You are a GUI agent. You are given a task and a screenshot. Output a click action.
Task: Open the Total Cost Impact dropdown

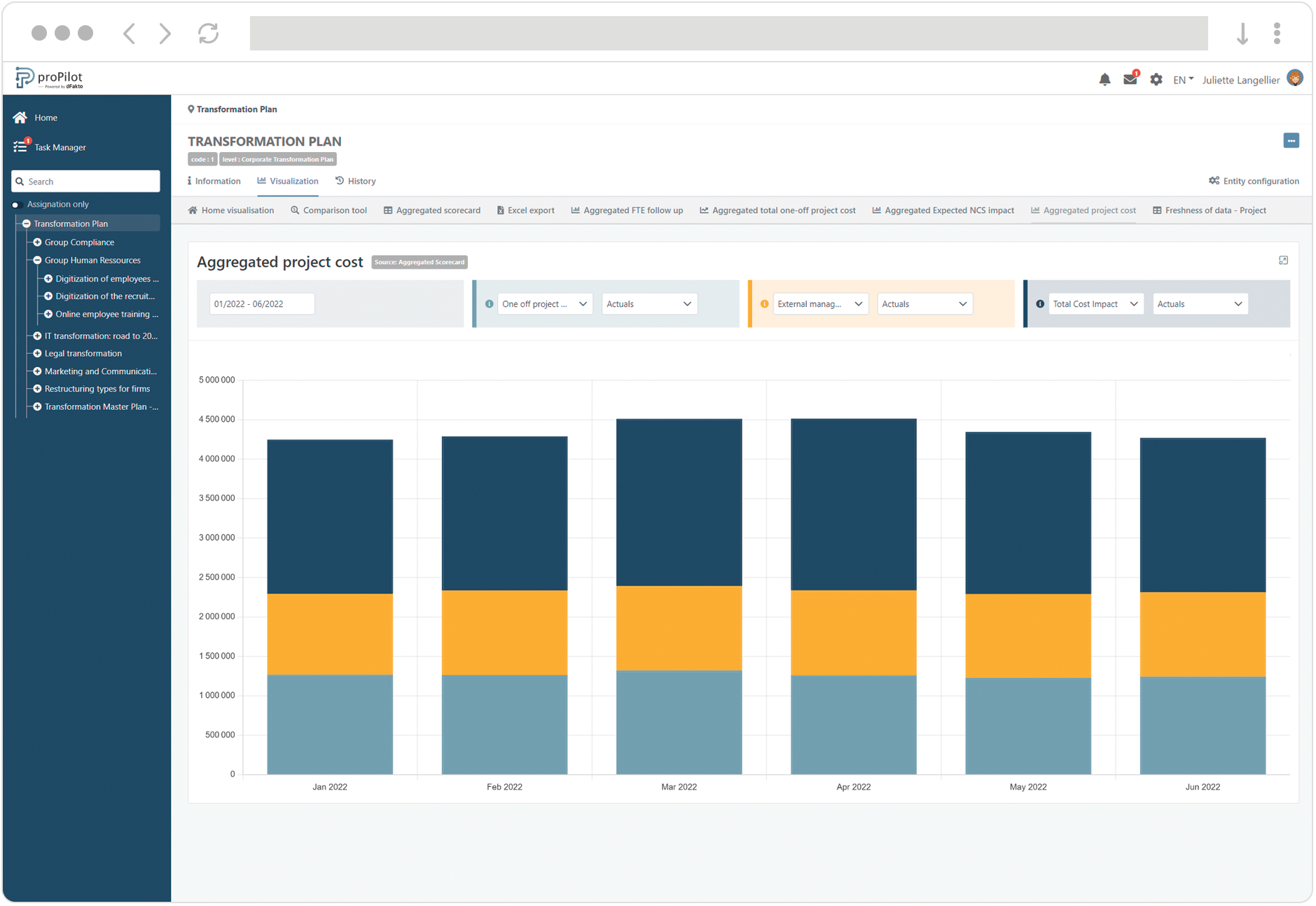click(x=1095, y=304)
